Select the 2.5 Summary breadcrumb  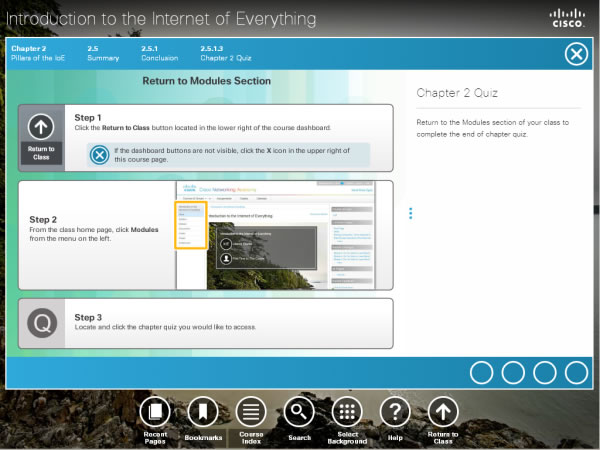tap(103, 53)
